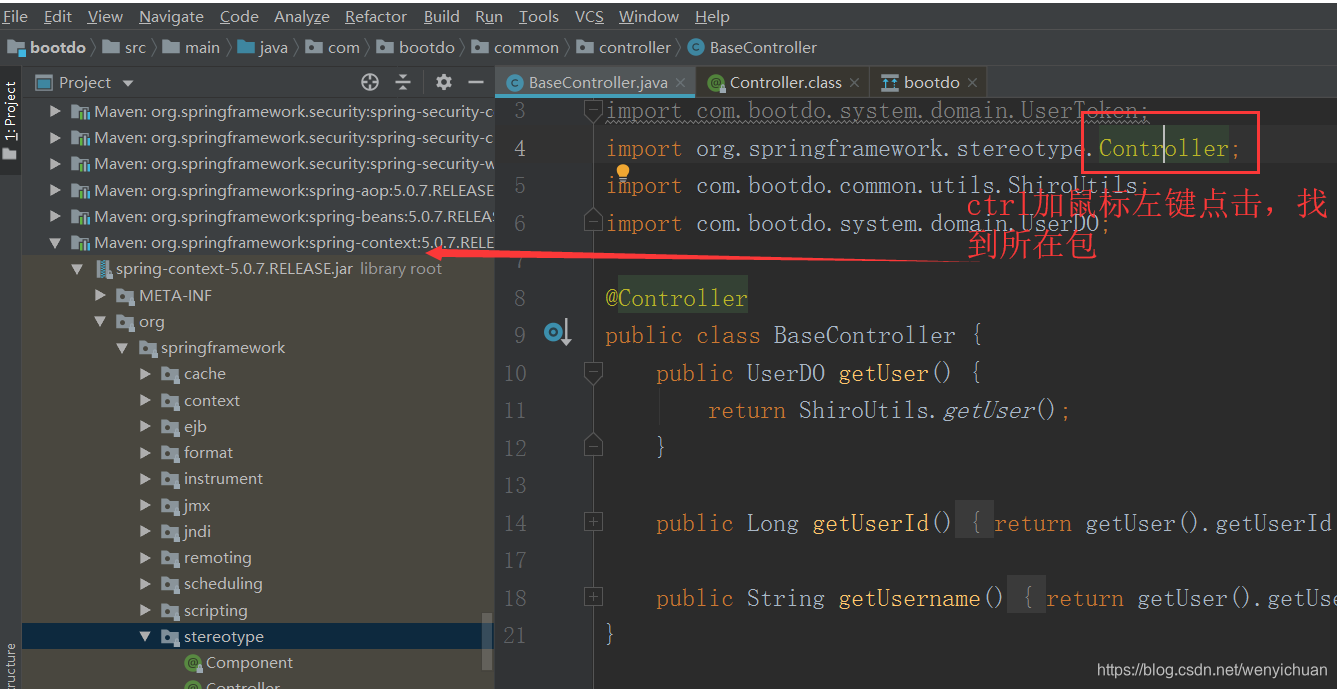This screenshot has height=689, width=1337.
Task: Click the collapse all icon in Project panel
Action: click(x=403, y=82)
